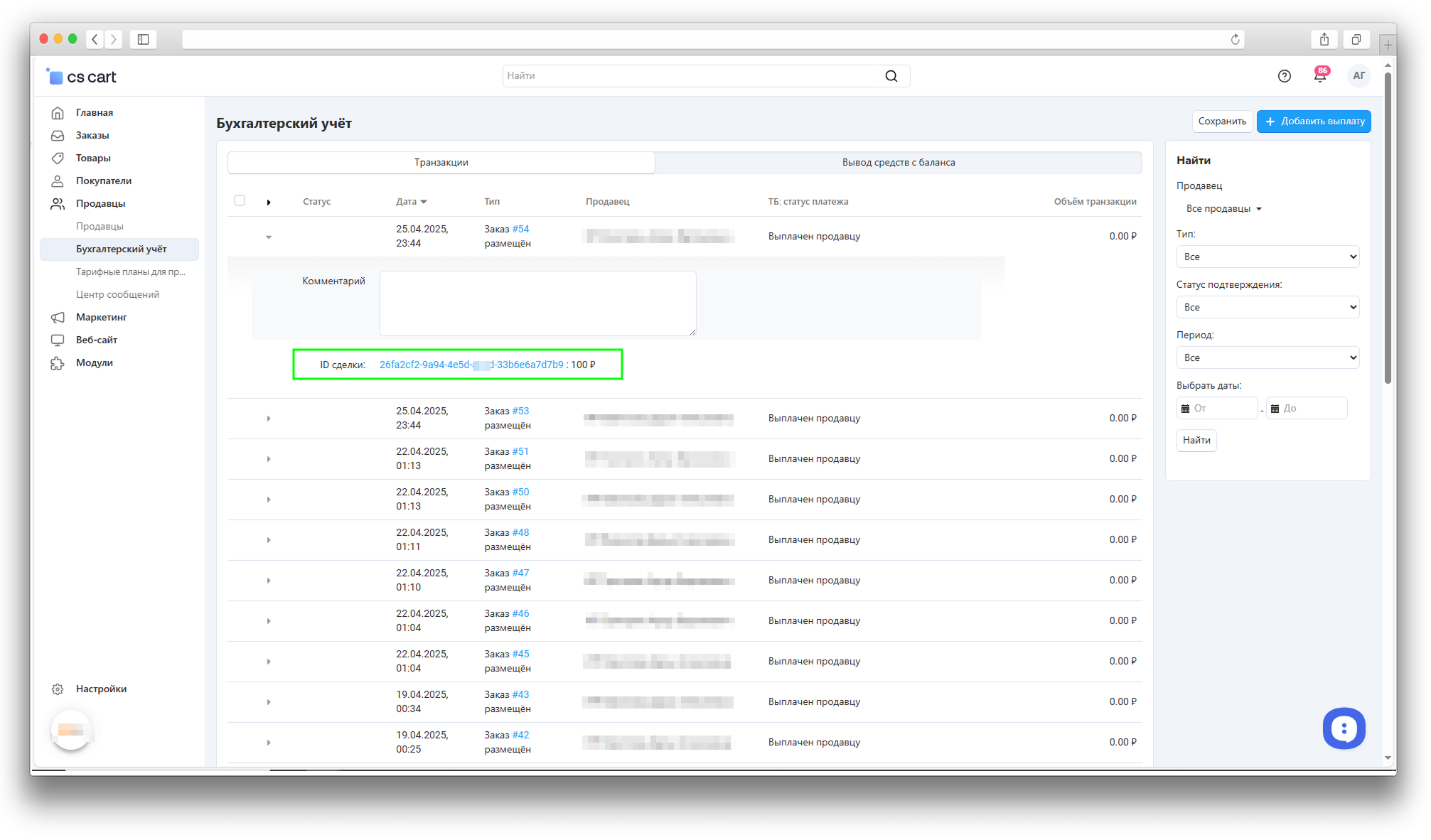This screenshot has width=1431, height=840.
Task: Toggle the browser sidebar icon
Action: point(143,39)
